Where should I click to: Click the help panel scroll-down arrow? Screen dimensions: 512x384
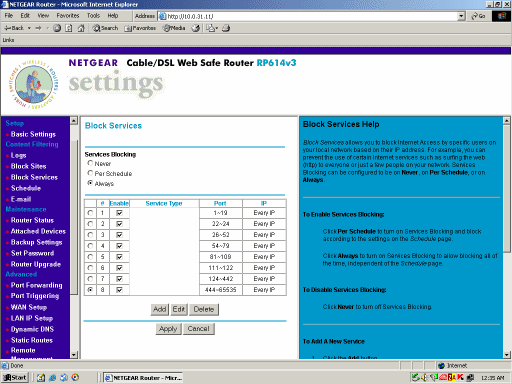pos(506,355)
